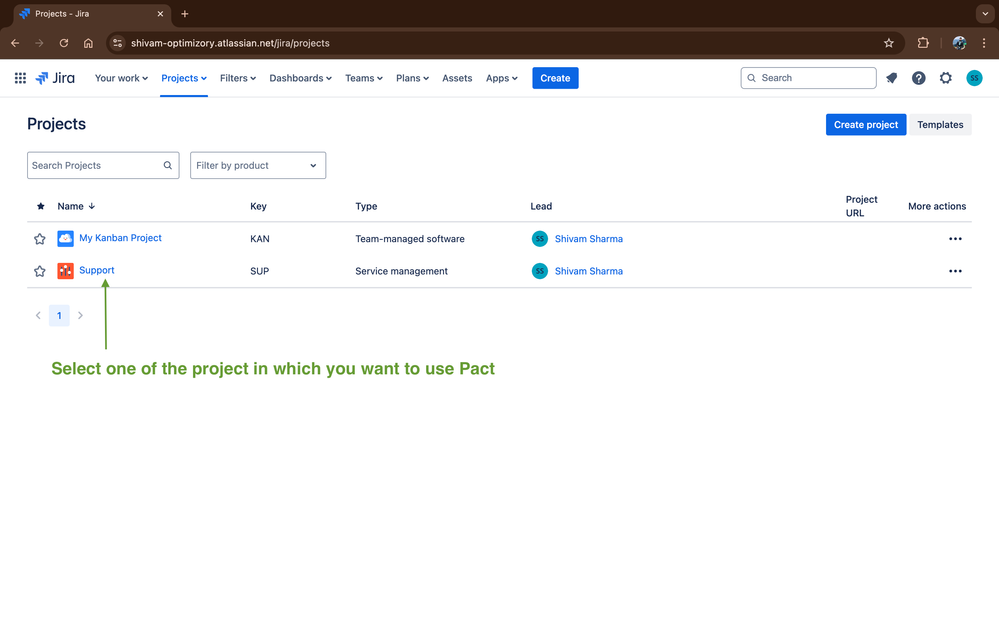Open the Jira app switcher grid icon

pos(20,78)
